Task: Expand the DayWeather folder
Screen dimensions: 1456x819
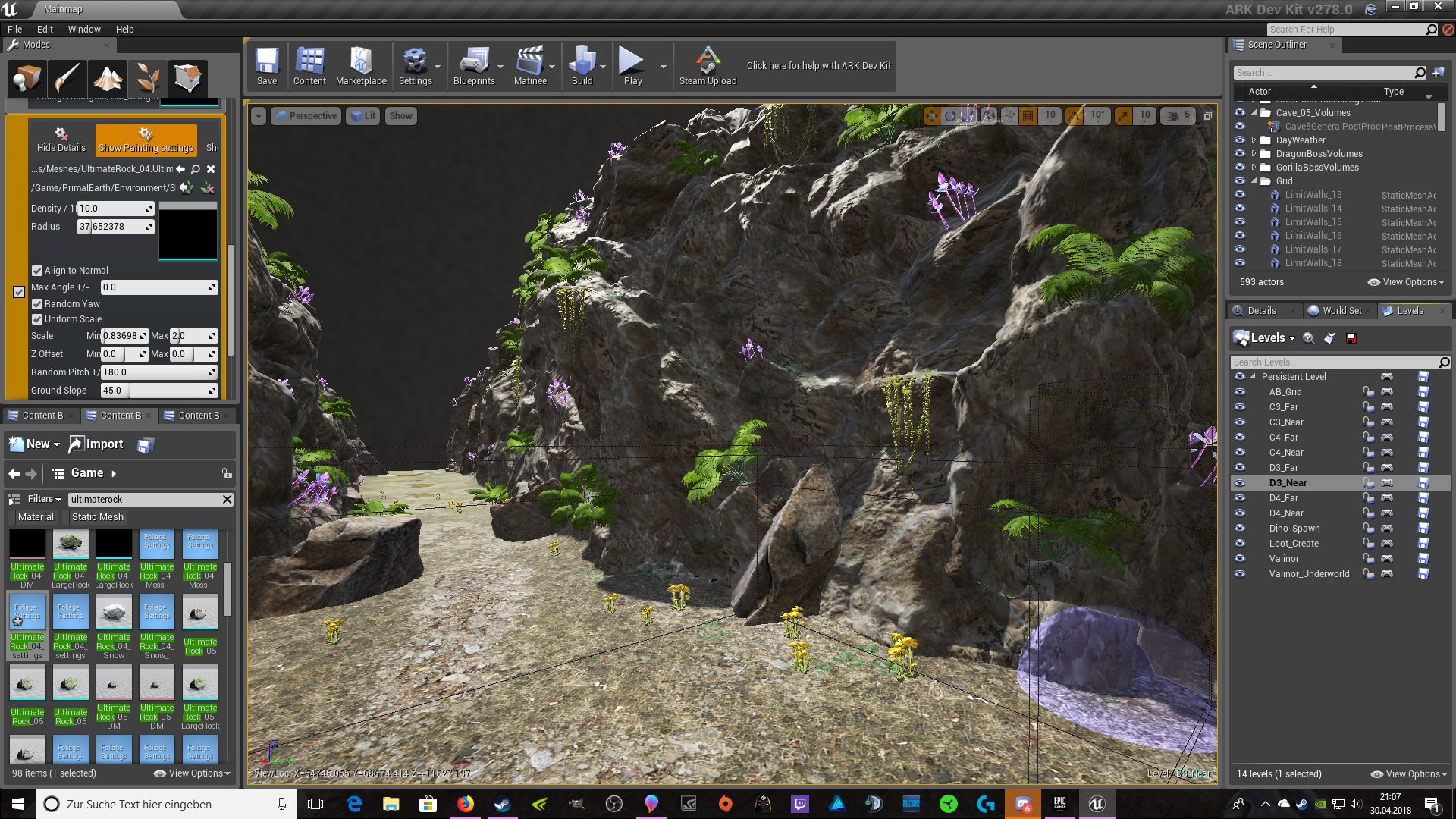Action: point(1254,140)
